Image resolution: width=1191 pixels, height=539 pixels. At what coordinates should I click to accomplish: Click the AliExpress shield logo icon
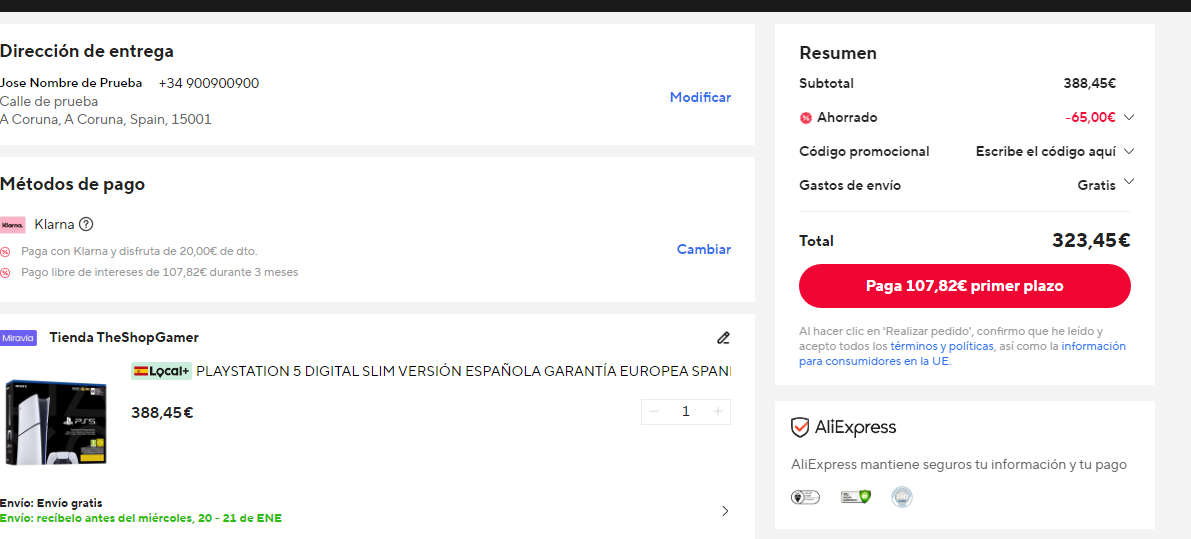[800, 427]
